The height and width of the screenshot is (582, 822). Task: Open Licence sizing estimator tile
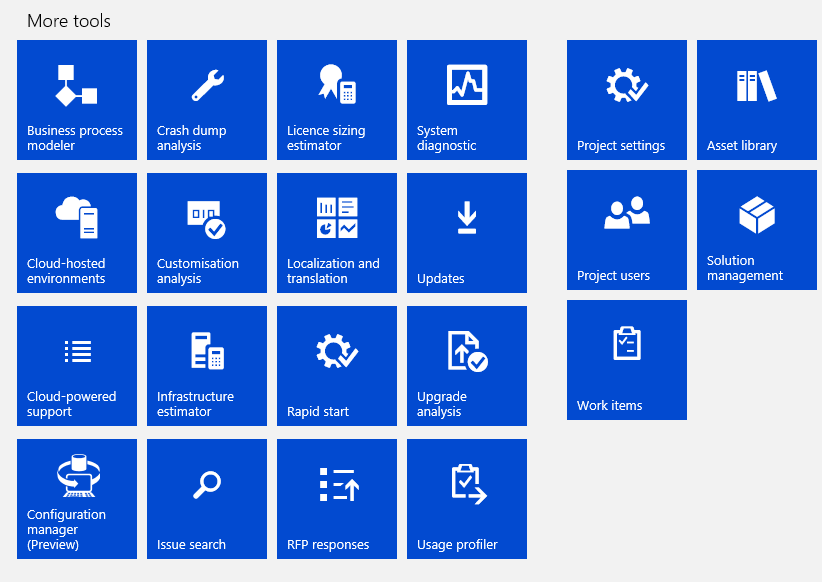pos(337,100)
